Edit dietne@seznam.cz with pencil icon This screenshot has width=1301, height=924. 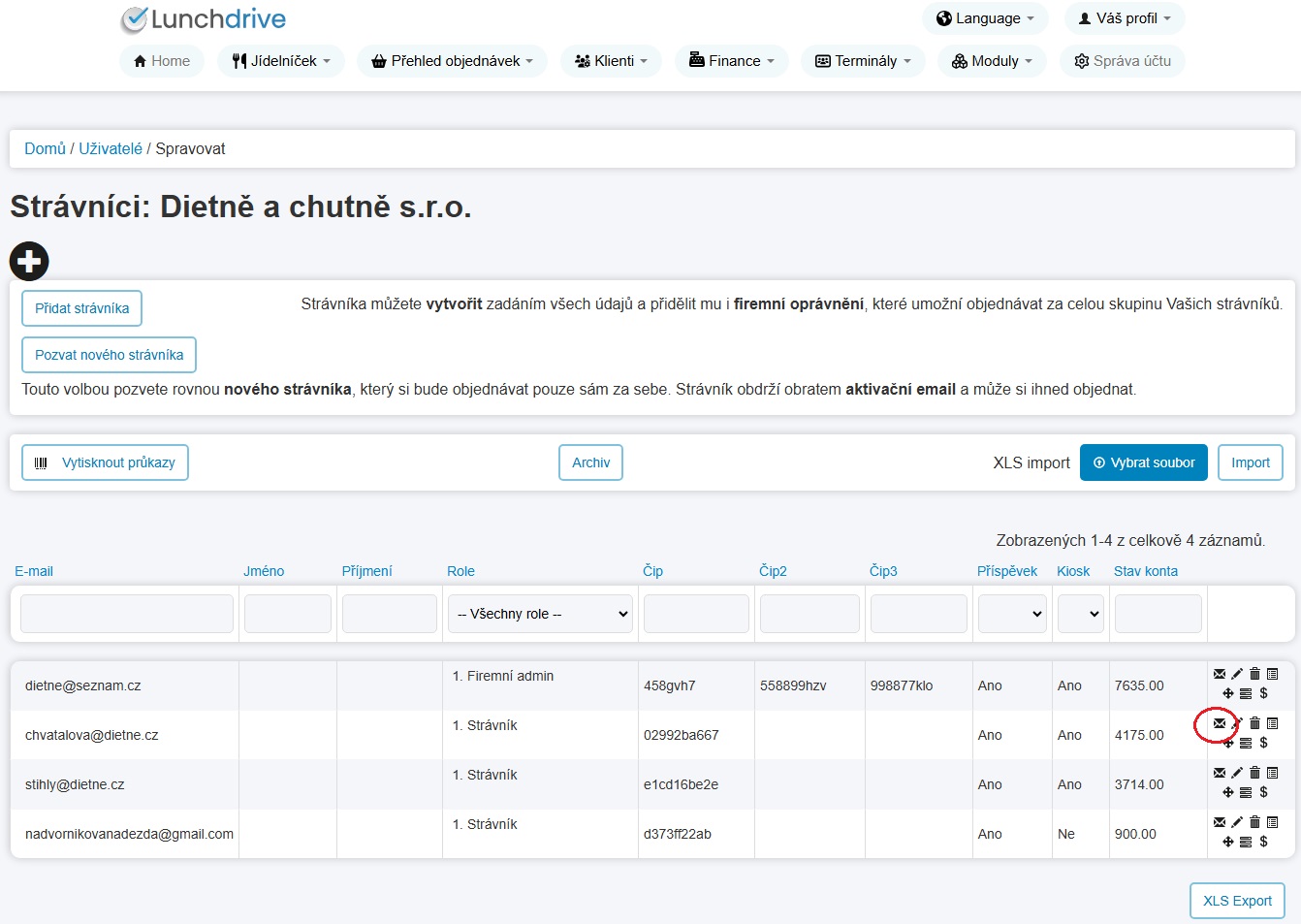[1237, 674]
